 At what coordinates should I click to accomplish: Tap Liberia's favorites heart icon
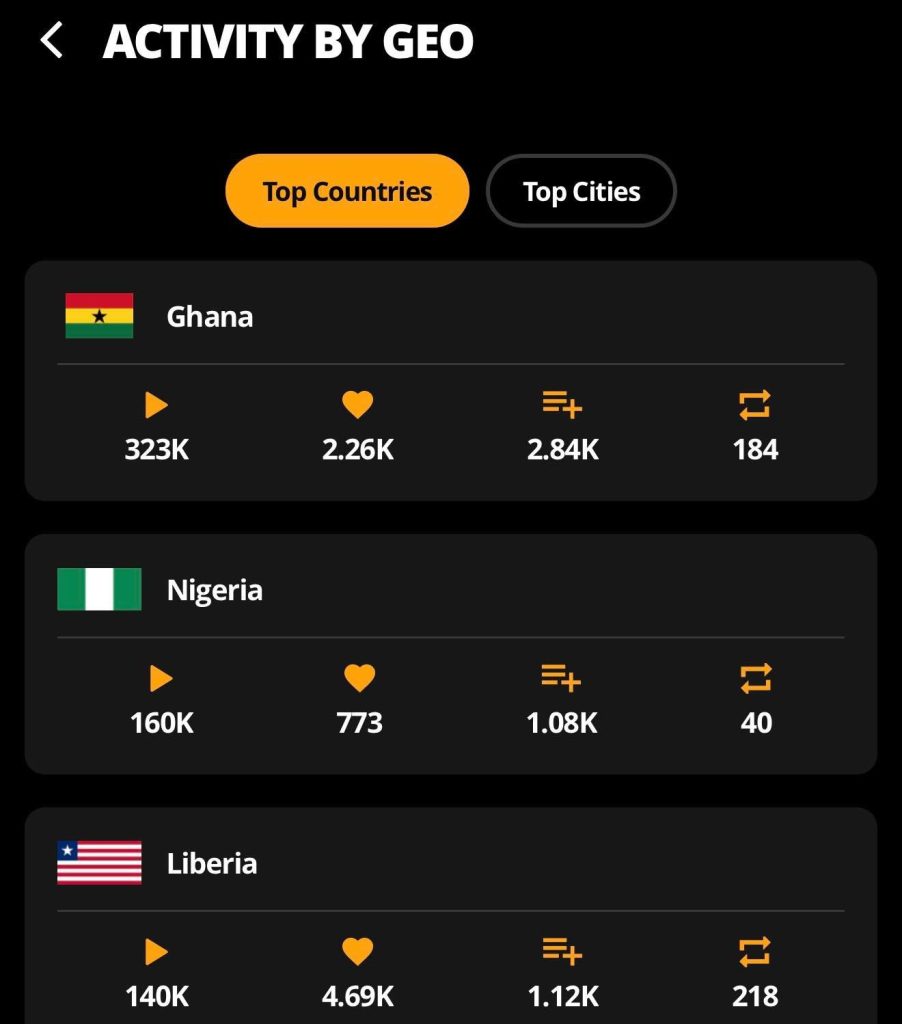point(357,952)
